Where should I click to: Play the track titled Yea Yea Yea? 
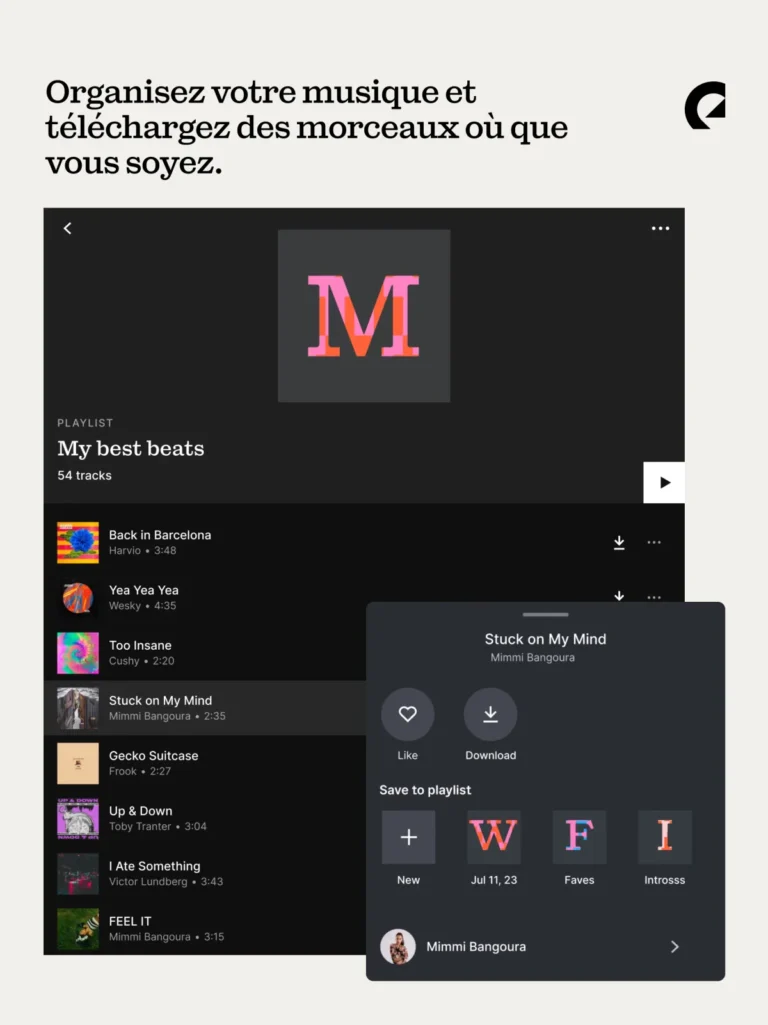point(144,590)
